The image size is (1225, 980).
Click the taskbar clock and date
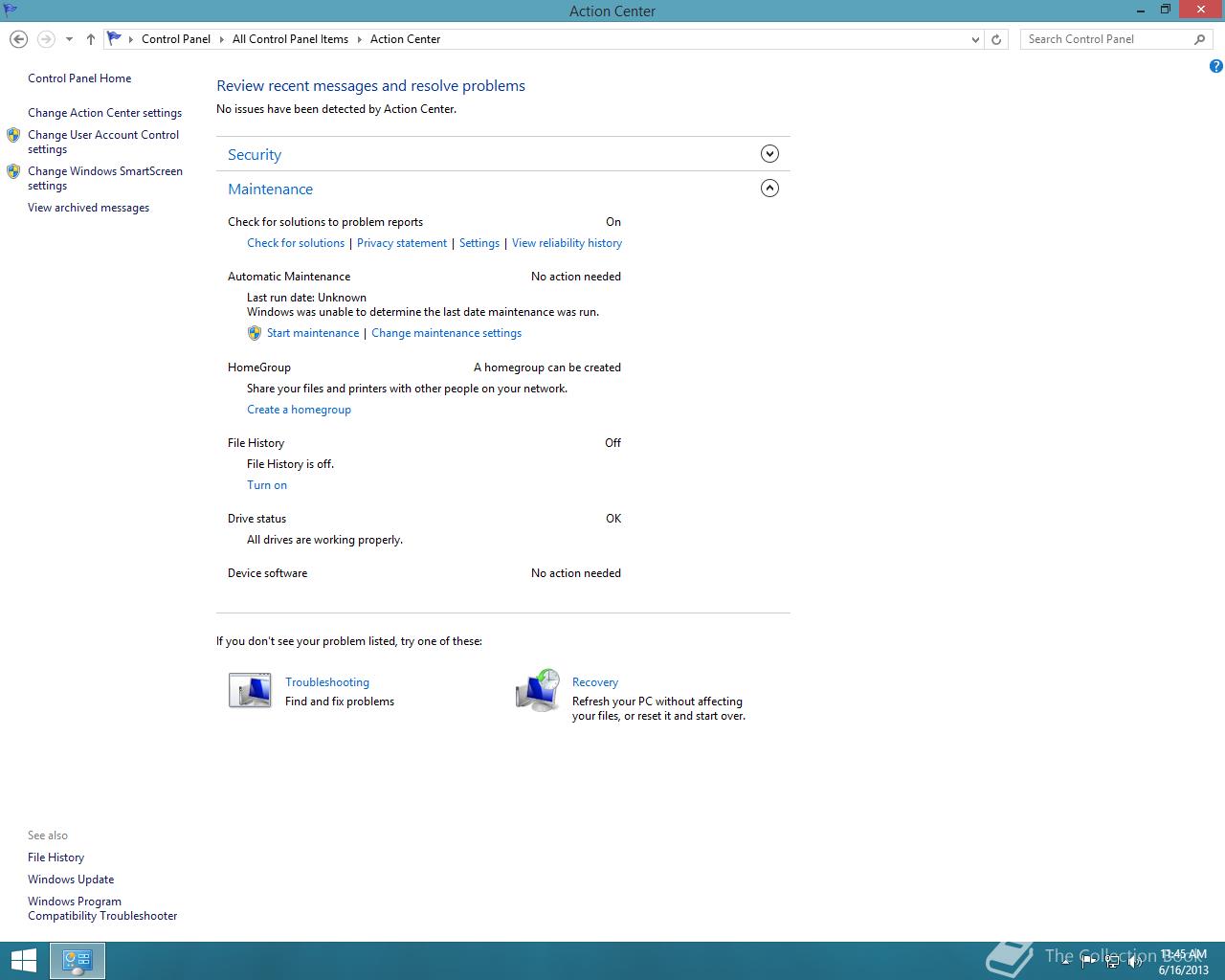(x=1184, y=962)
